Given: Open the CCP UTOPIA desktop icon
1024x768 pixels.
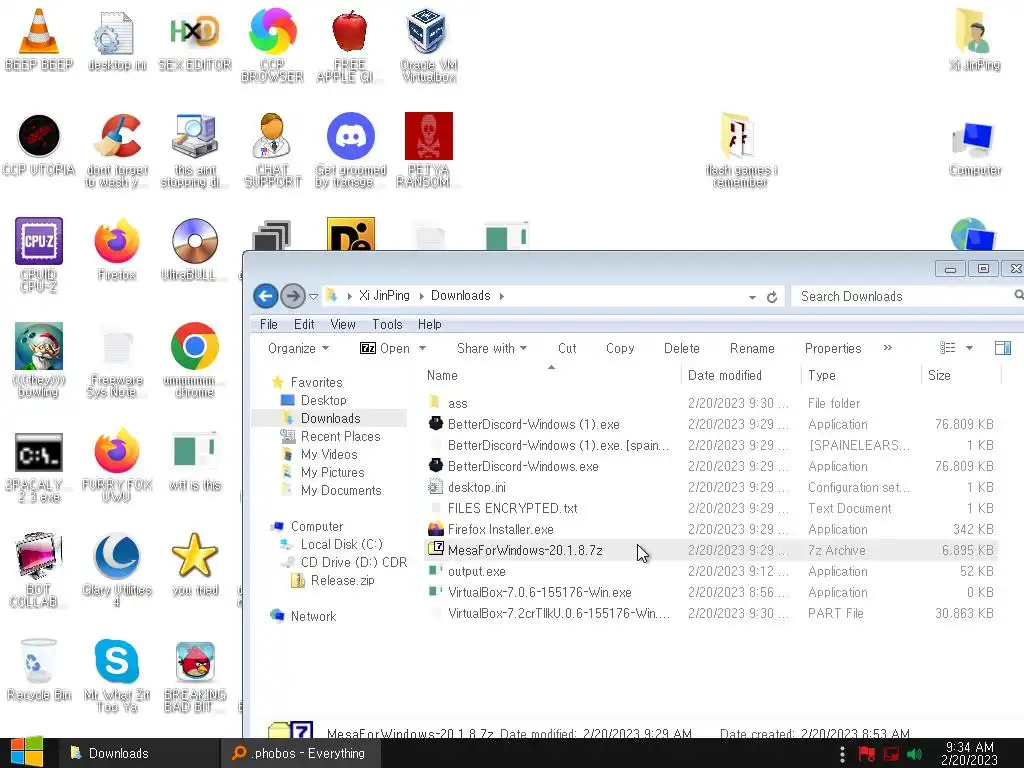Looking at the screenshot, I should point(39,145).
